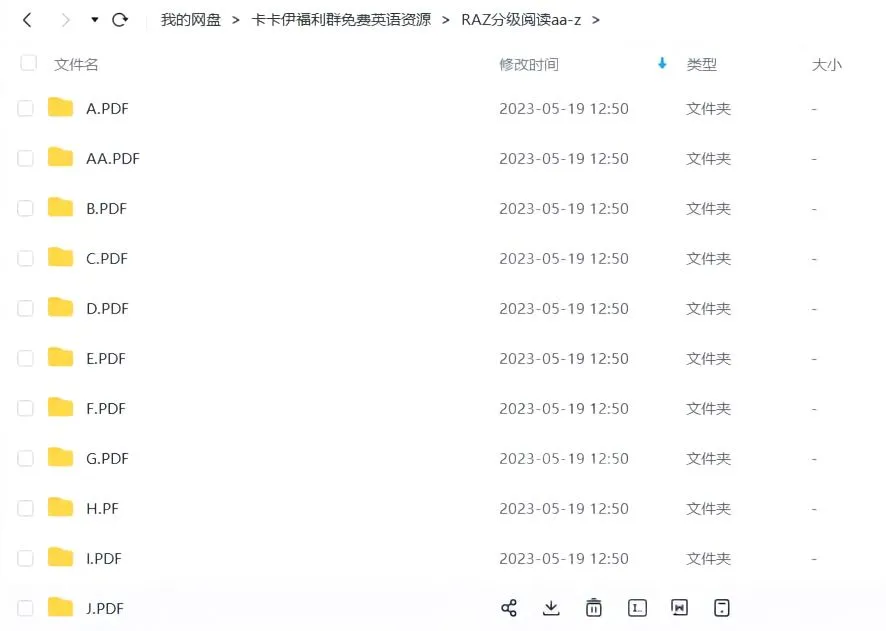The width and height of the screenshot is (886, 631).
Task: Check the J.PDF folder checkbox
Action: 25,608
